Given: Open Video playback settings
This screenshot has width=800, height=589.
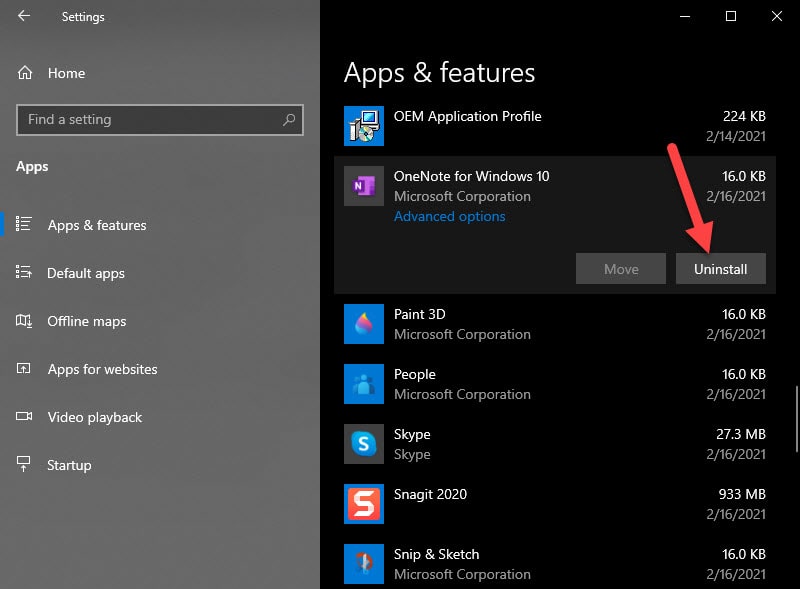Looking at the screenshot, I should (95, 418).
